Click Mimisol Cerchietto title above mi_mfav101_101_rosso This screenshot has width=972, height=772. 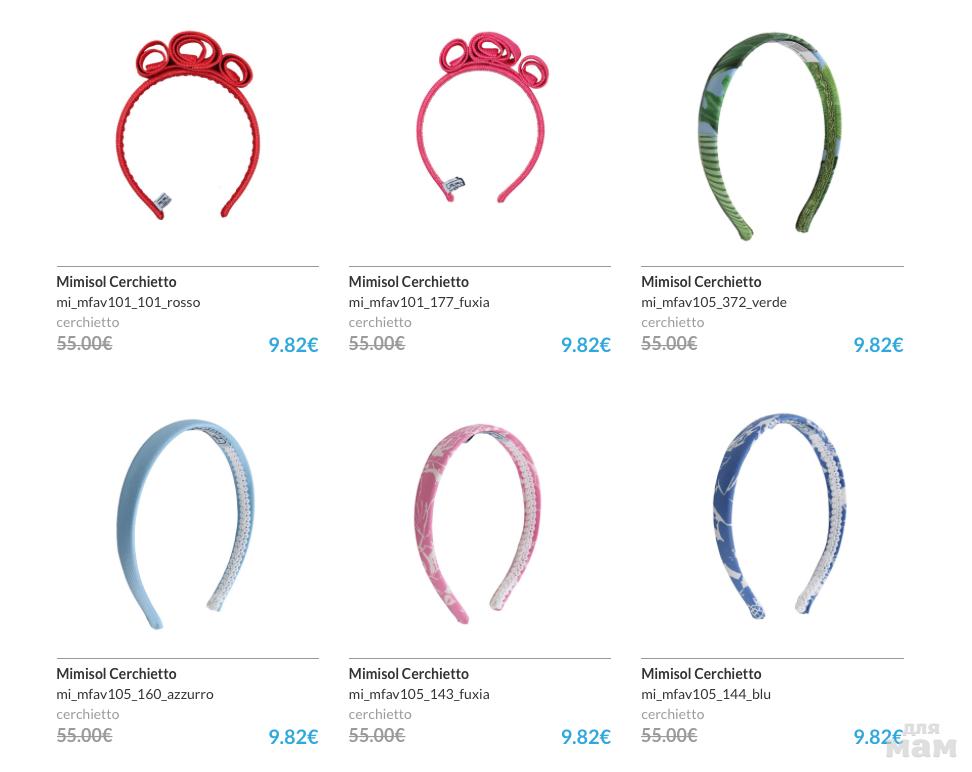[117, 282]
